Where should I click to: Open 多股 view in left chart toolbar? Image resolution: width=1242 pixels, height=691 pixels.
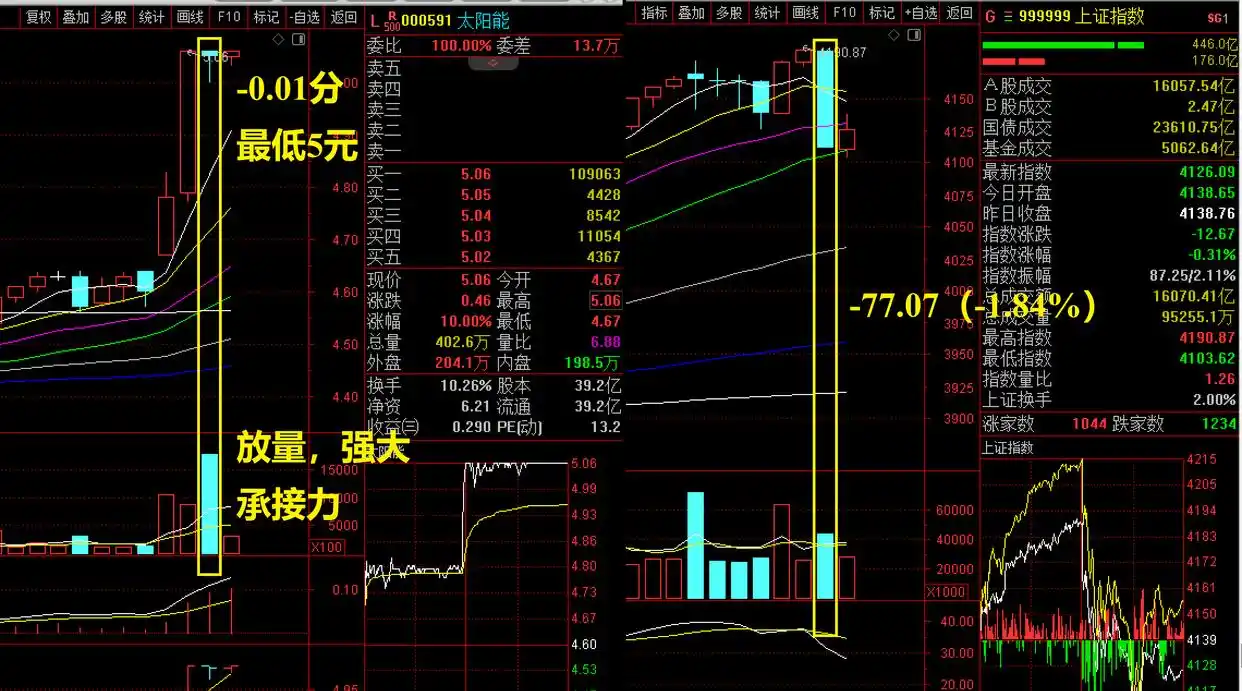tap(115, 16)
